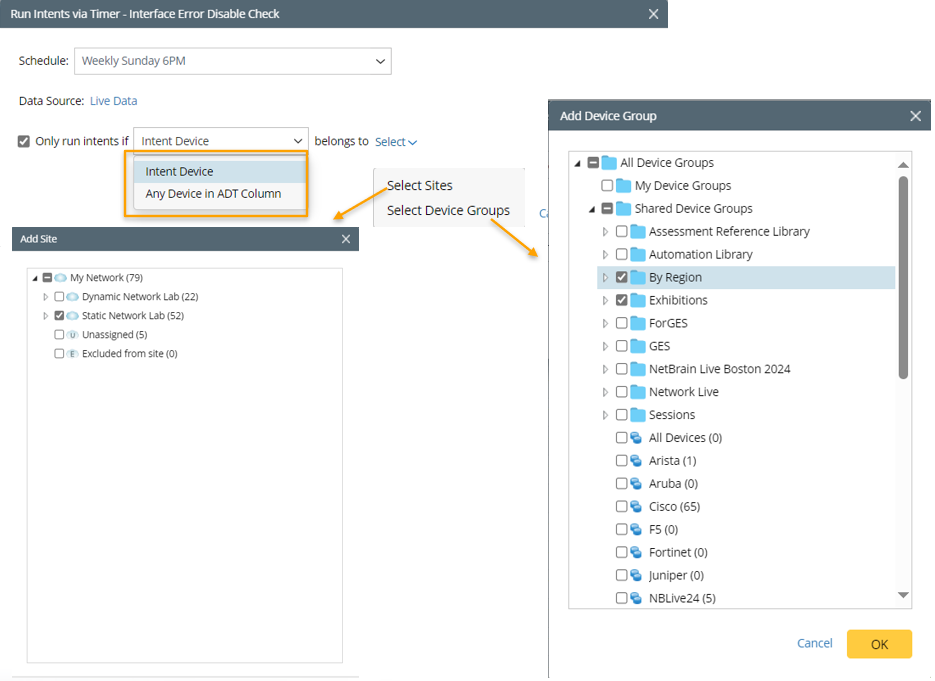The height and width of the screenshot is (681, 935).
Task: Pick Select Device Groups menu entry
Action: pyautogui.click(x=448, y=211)
